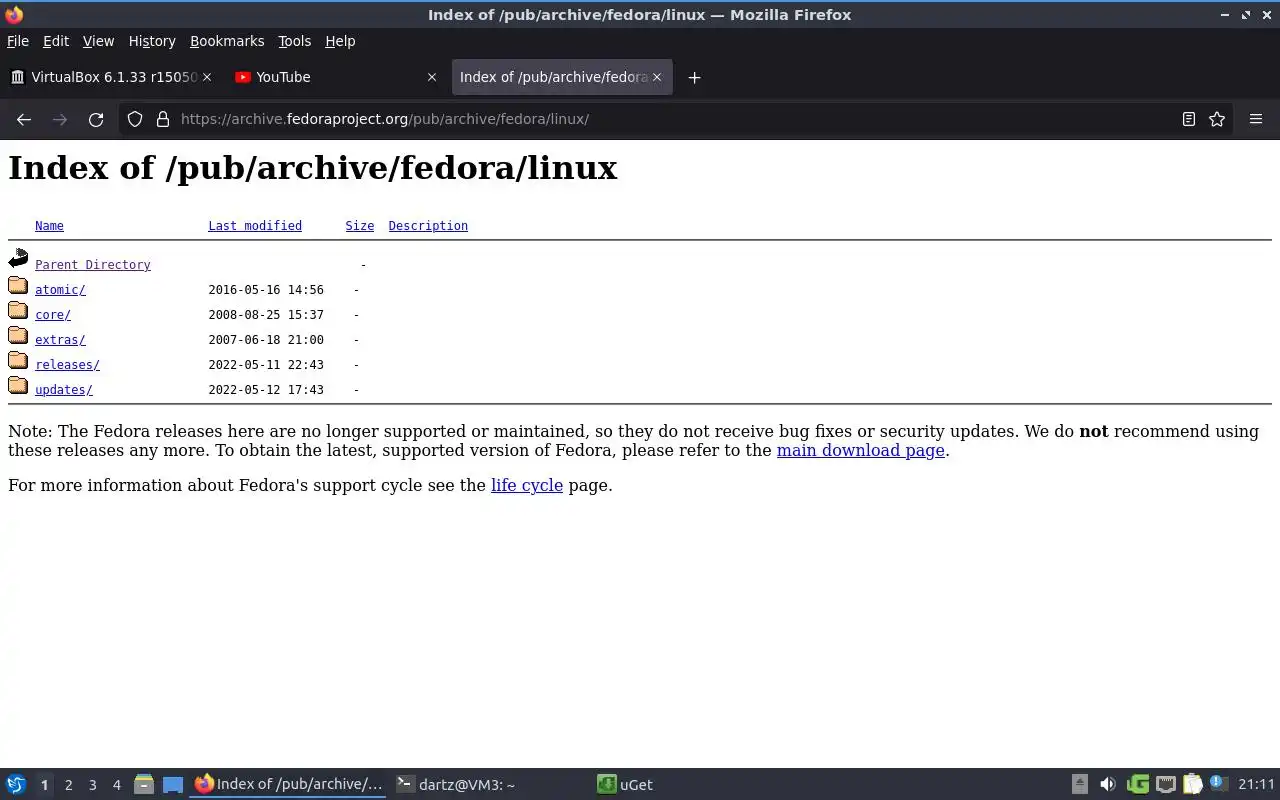Click the Parent Directory back-arrow icon

(18, 259)
